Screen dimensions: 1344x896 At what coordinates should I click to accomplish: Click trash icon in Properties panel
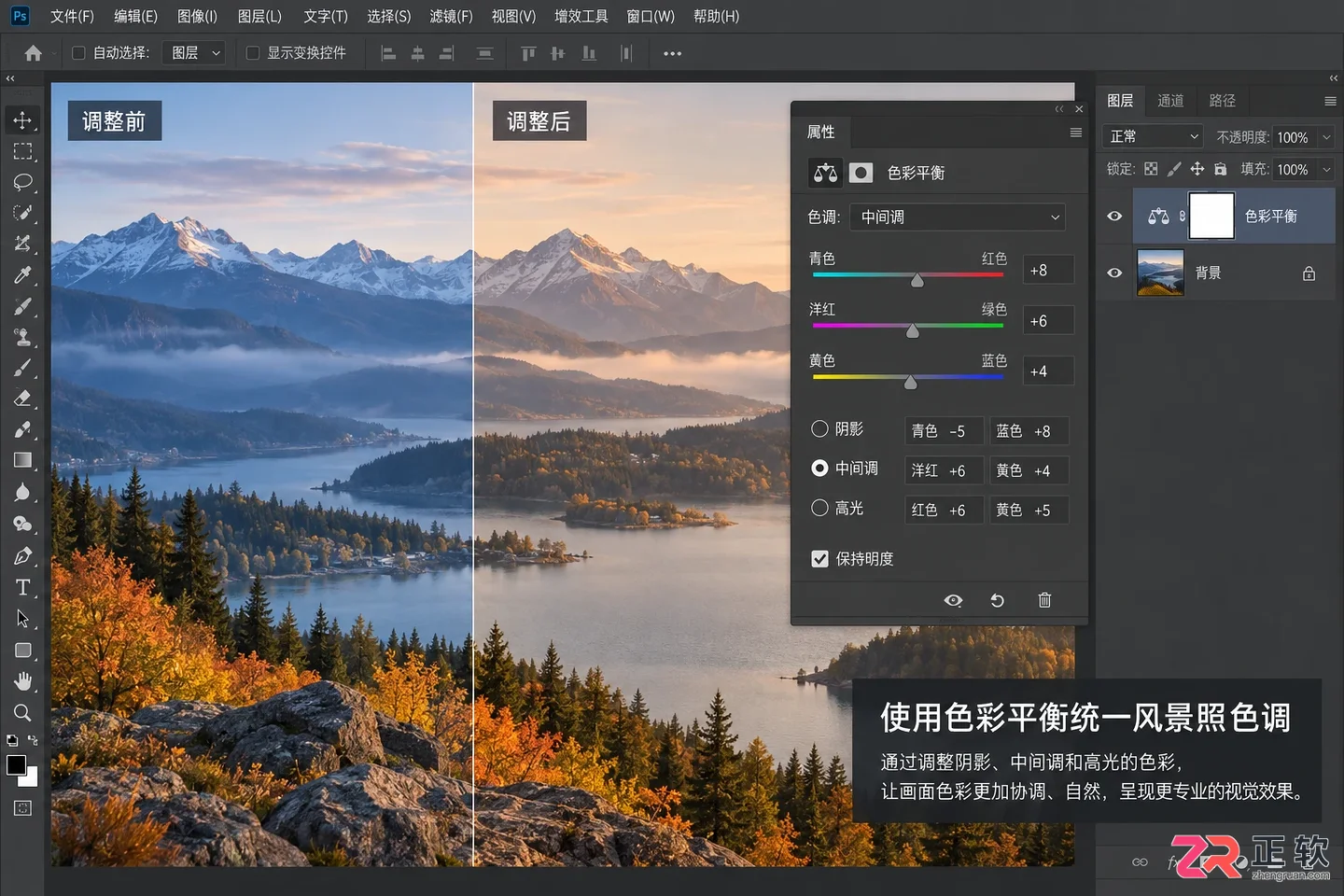tap(1044, 600)
